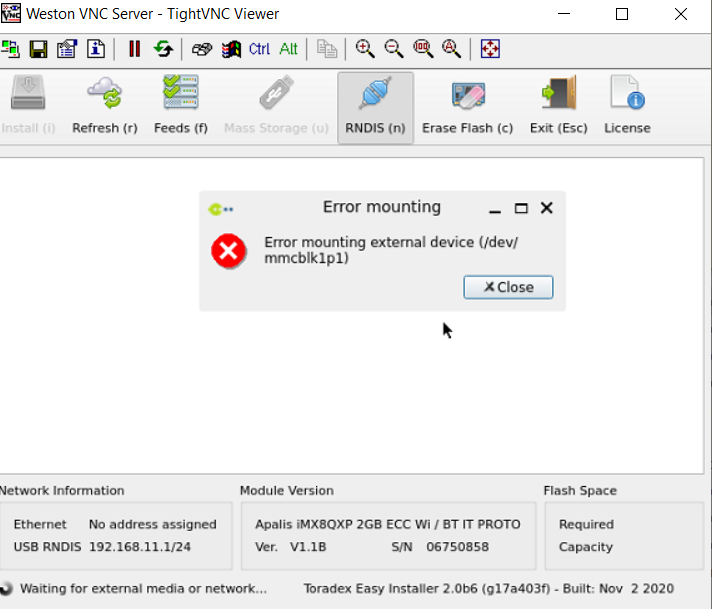This screenshot has width=712, height=609.
Task: Click the 'Flash Space' heading
Action: (580, 490)
